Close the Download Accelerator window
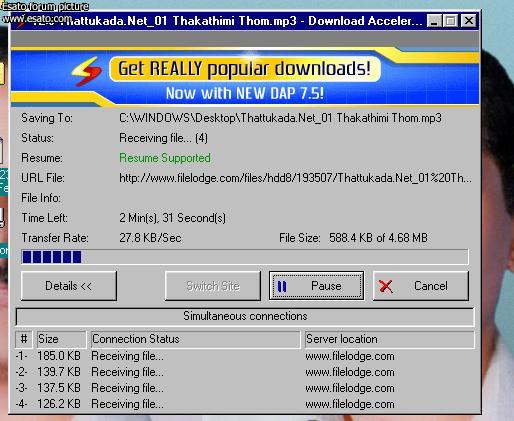 [x=469, y=21]
